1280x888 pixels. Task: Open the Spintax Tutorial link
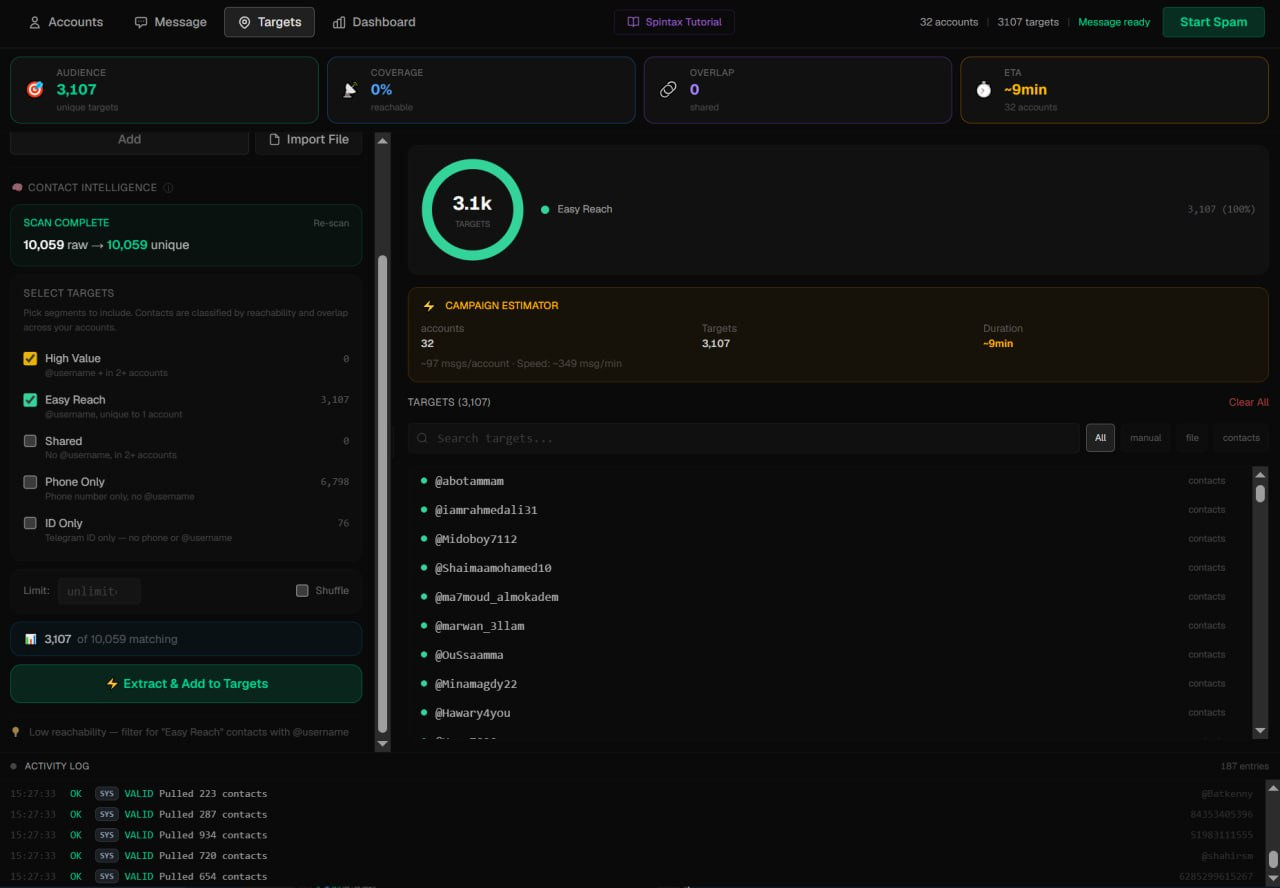(x=674, y=22)
